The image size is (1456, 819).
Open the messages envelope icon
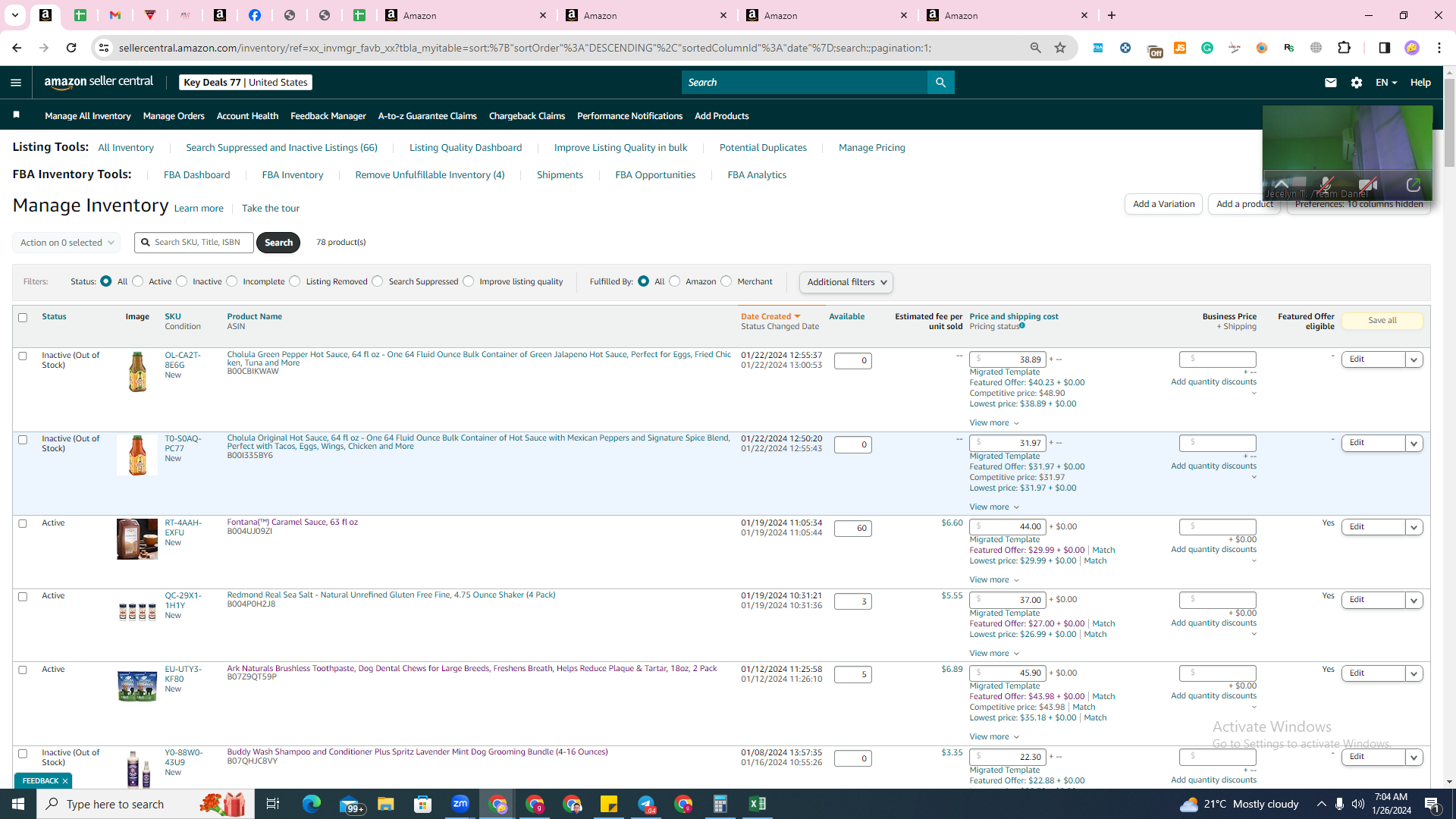pos(1330,83)
